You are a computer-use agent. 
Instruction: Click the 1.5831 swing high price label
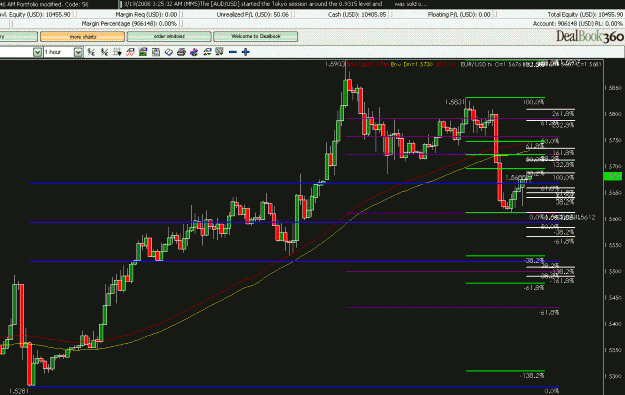[x=455, y=102]
